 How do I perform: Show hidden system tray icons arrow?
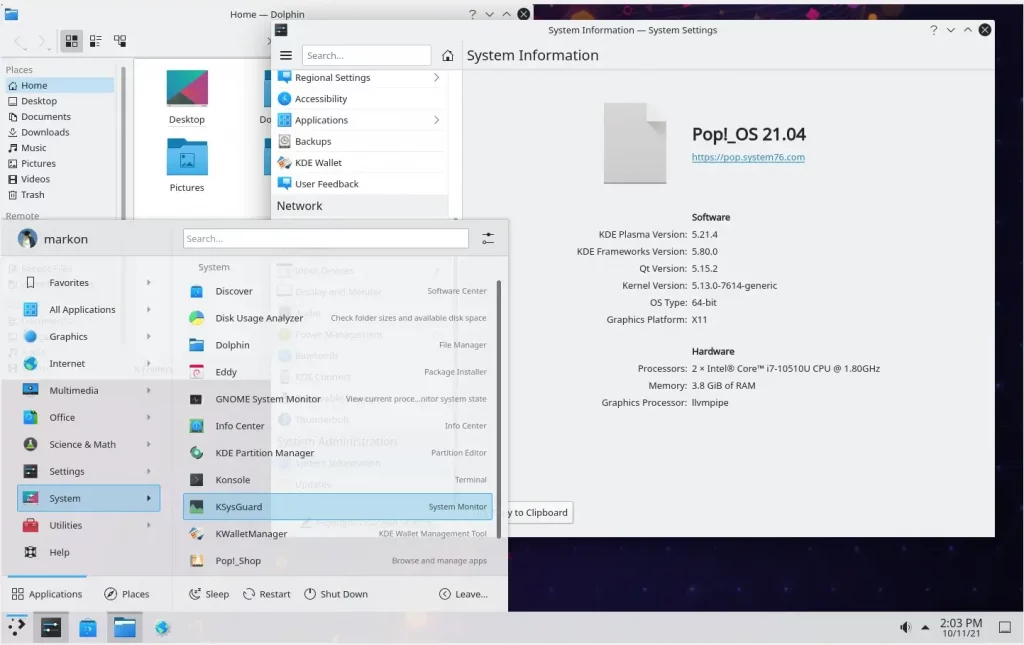click(x=925, y=627)
